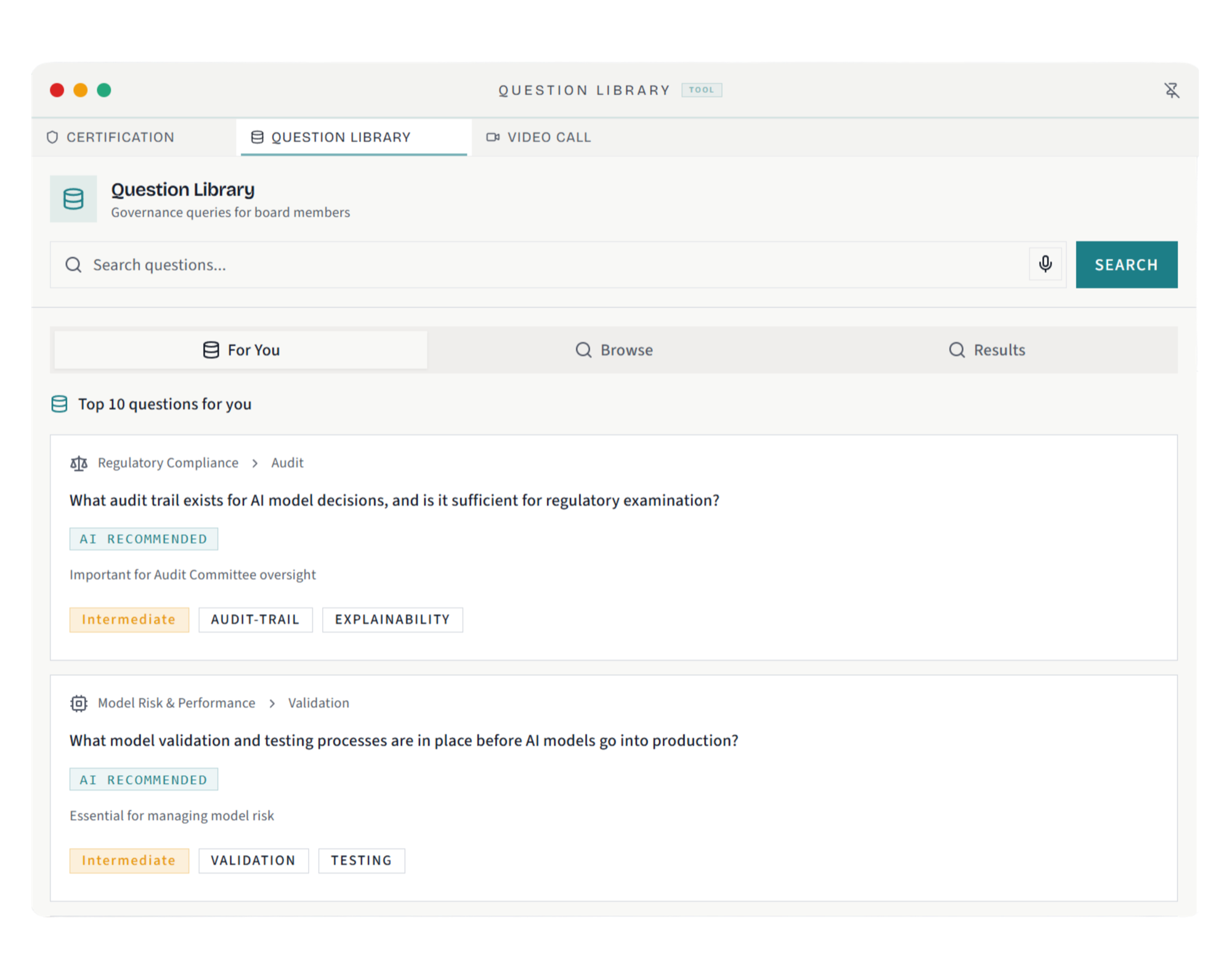The height and width of the screenshot is (980, 1232).
Task: Click 'Governance queries for board members' subtitle
Action: coord(230,213)
